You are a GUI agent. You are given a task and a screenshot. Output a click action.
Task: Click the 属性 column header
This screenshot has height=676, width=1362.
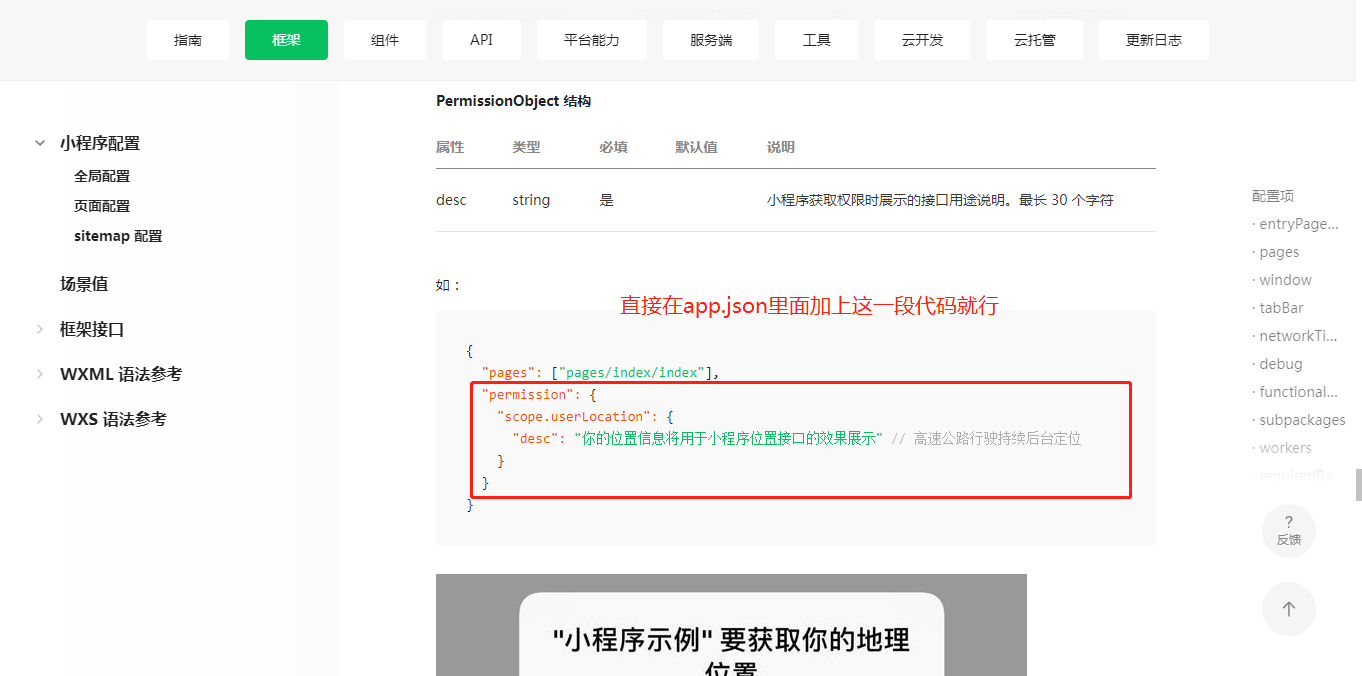click(x=450, y=147)
